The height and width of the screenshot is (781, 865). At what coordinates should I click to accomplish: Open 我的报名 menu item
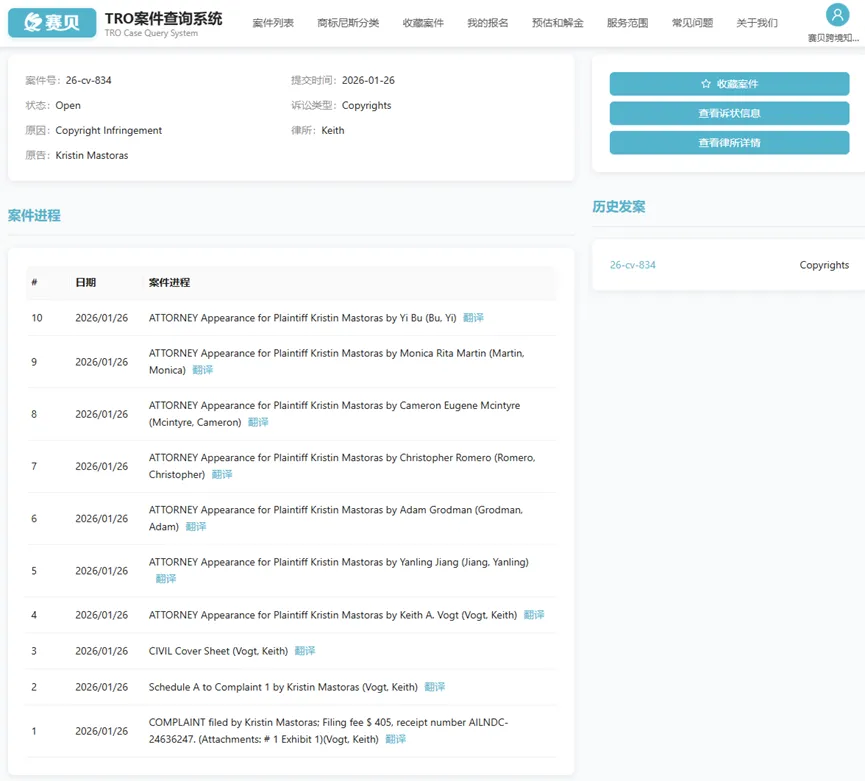(488, 23)
